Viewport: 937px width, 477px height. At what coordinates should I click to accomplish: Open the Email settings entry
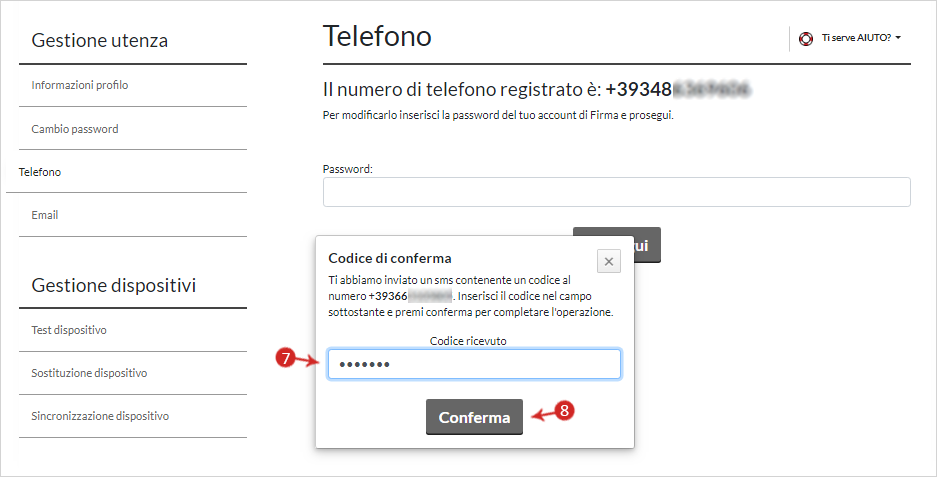point(45,215)
